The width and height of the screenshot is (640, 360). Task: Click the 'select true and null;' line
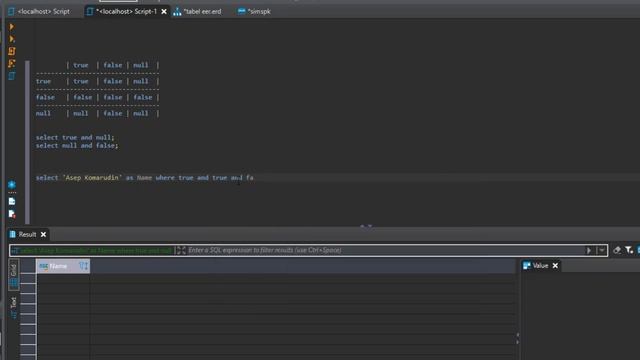pyautogui.click(x=75, y=138)
